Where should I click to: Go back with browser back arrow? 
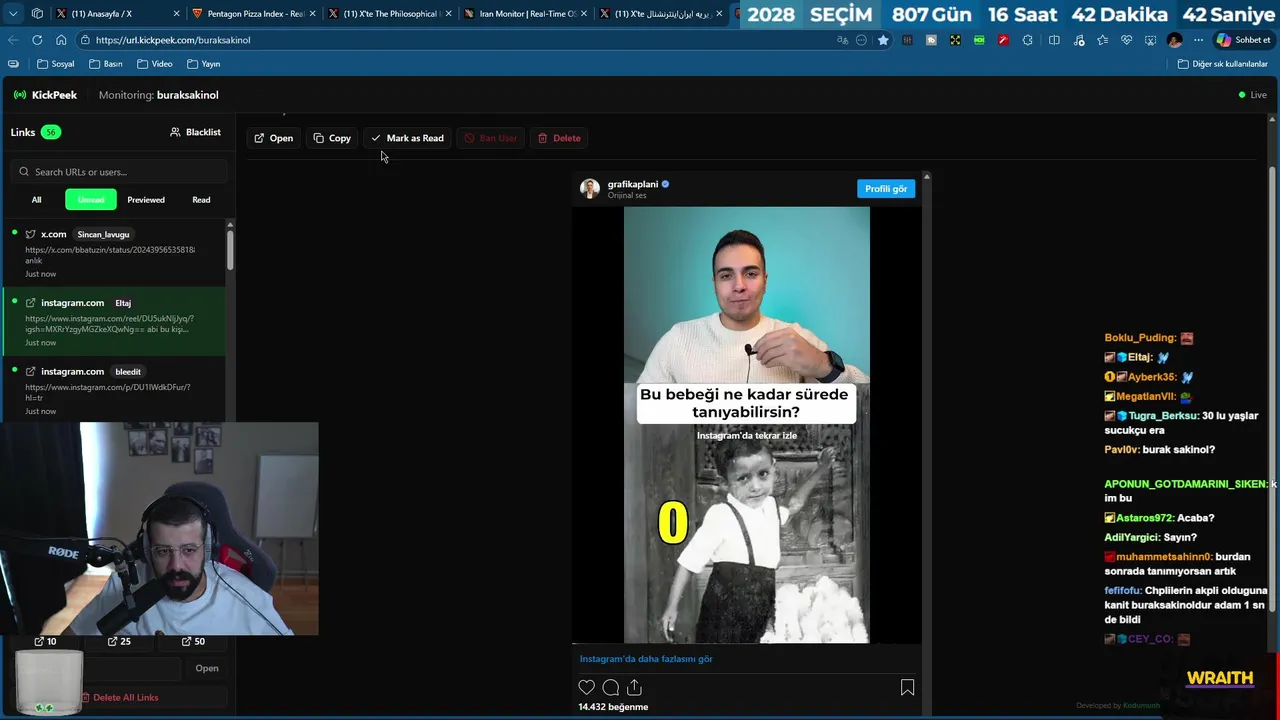point(13,40)
